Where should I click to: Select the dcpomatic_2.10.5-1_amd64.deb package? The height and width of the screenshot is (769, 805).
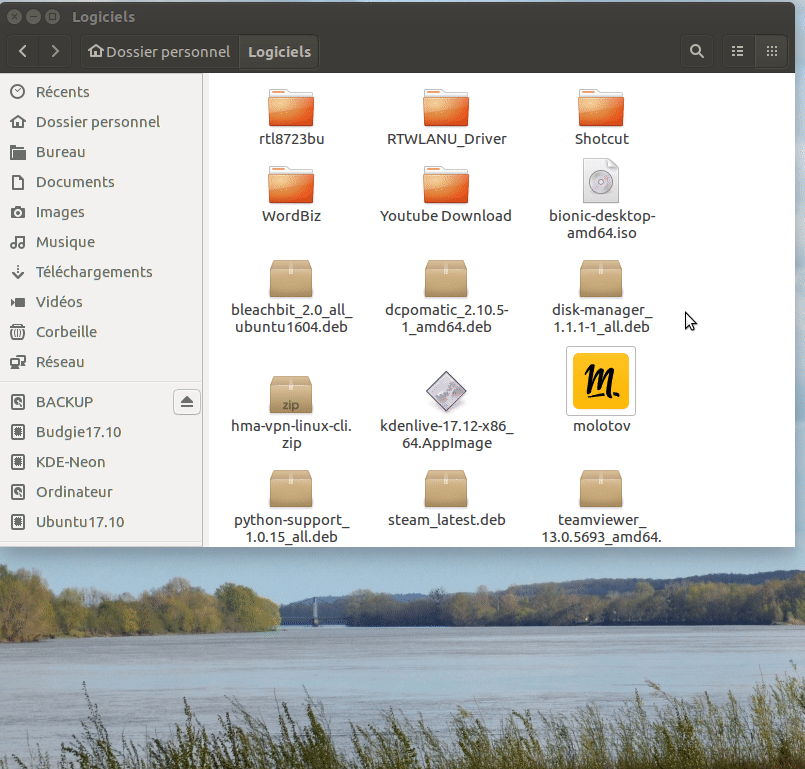coord(446,297)
